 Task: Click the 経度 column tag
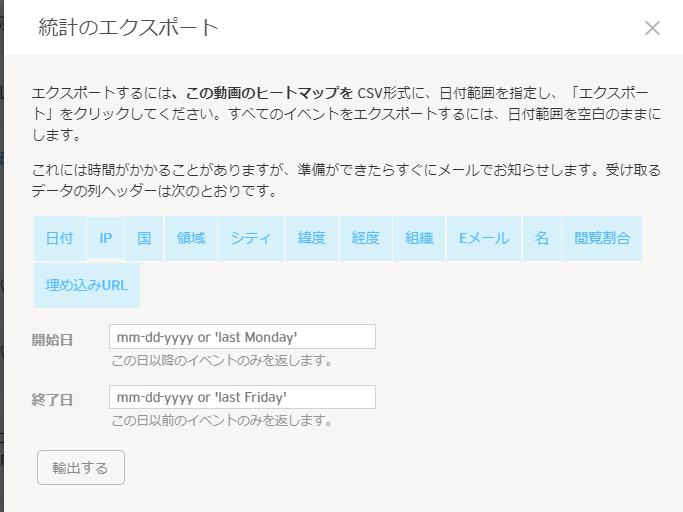click(366, 239)
